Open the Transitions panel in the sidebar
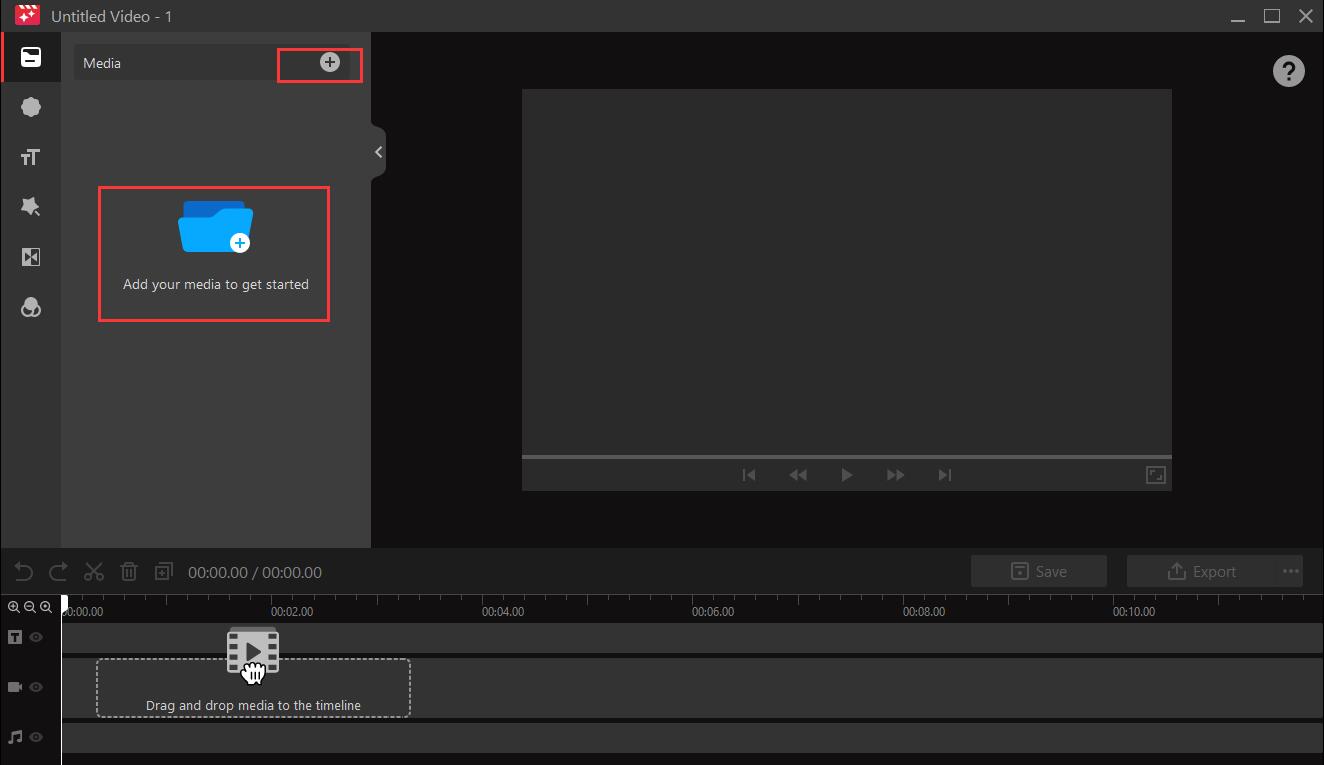The image size is (1324, 765). pos(31,257)
